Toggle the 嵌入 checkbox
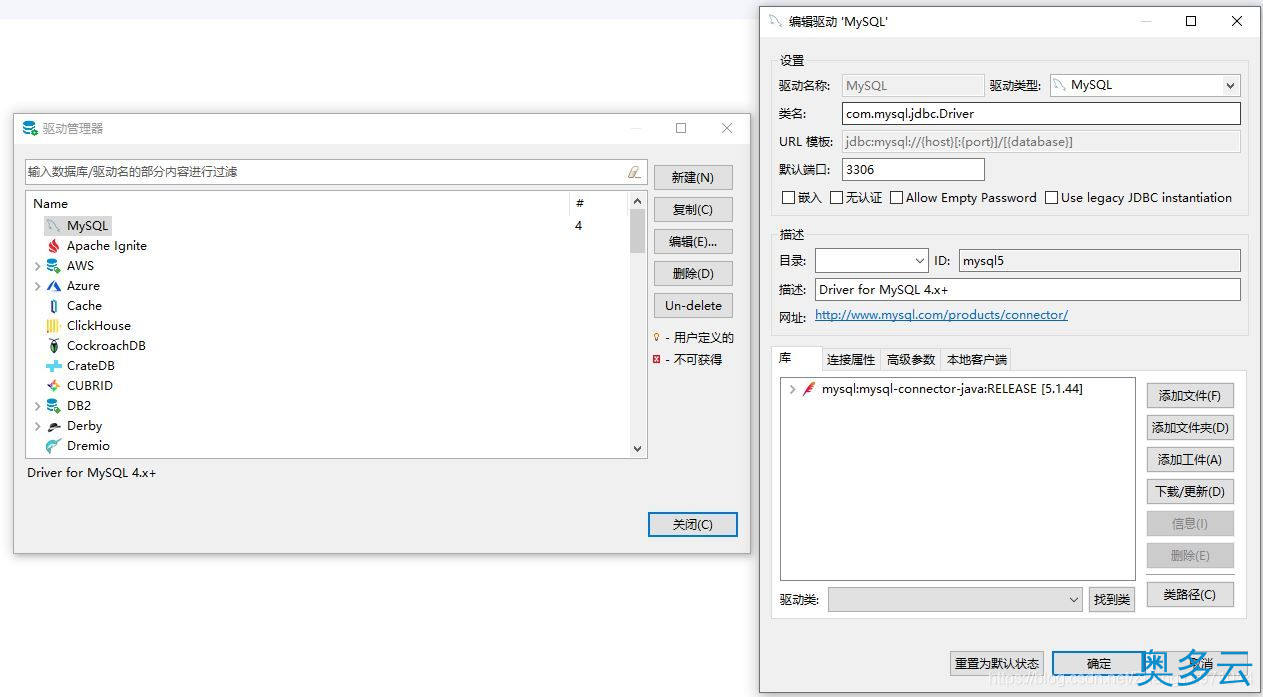Viewport: 1263px width, 697px height. click(x=788, y=198)
